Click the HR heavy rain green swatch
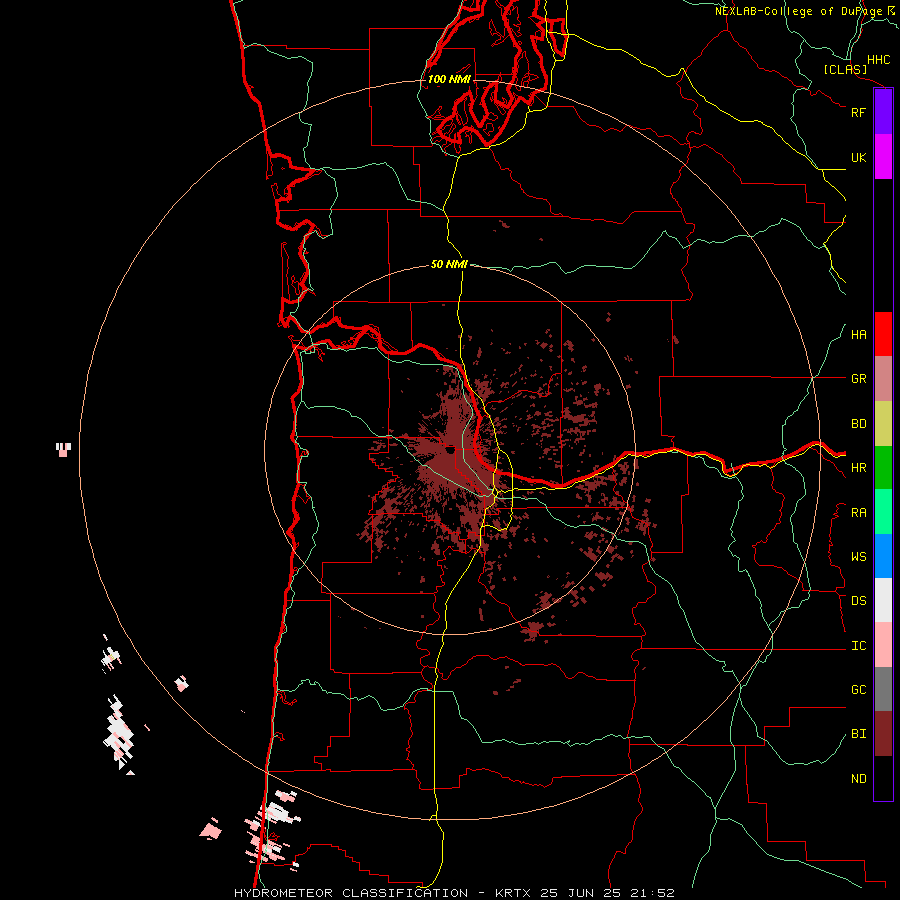 [x=883, y=468]
